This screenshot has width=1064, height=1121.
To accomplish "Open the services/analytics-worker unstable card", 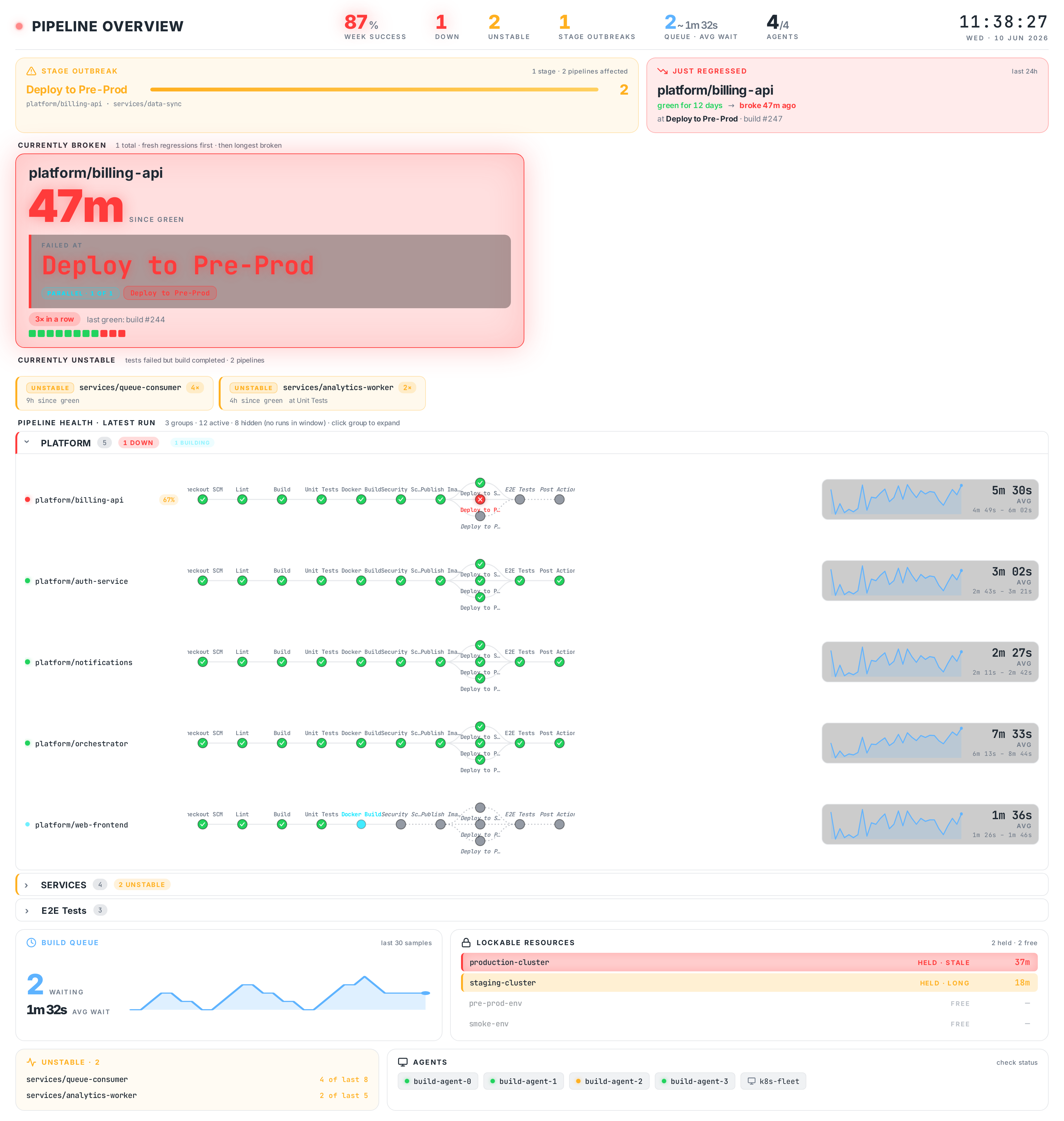I will click(322, 393).
